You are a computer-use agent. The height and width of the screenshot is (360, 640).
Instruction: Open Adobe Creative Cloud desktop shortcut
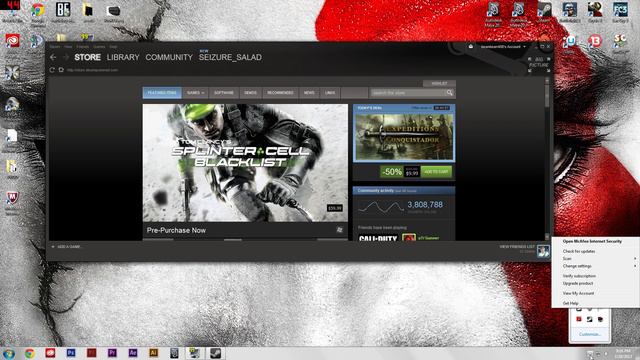pyautogui.click(x=12, y=41)
